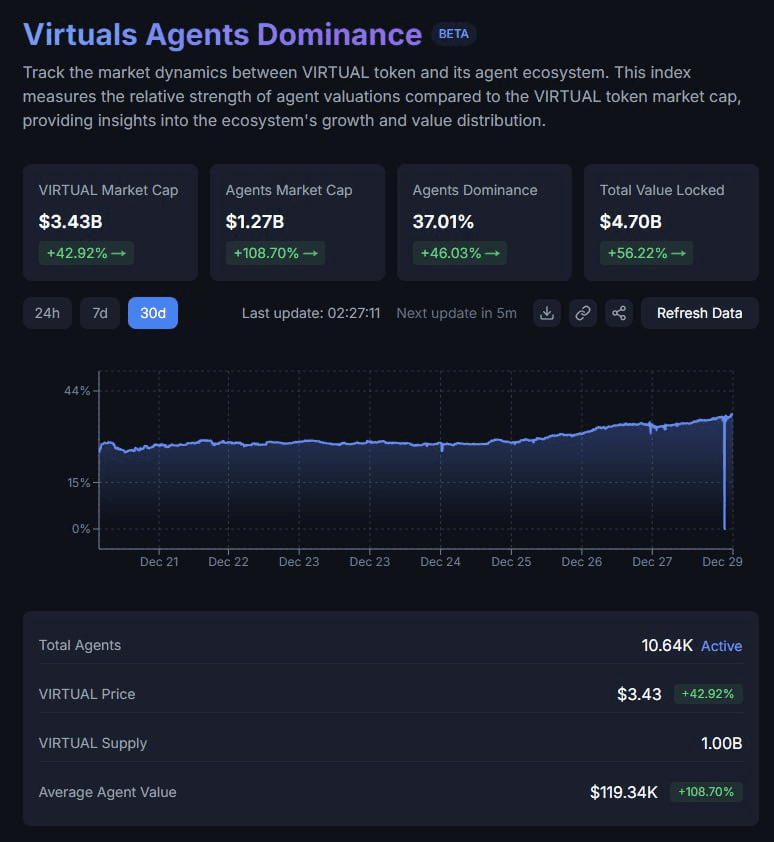Click the +42.92% badge in VIRTUAL Price row
774x842 pixels.
pos(708,694)
